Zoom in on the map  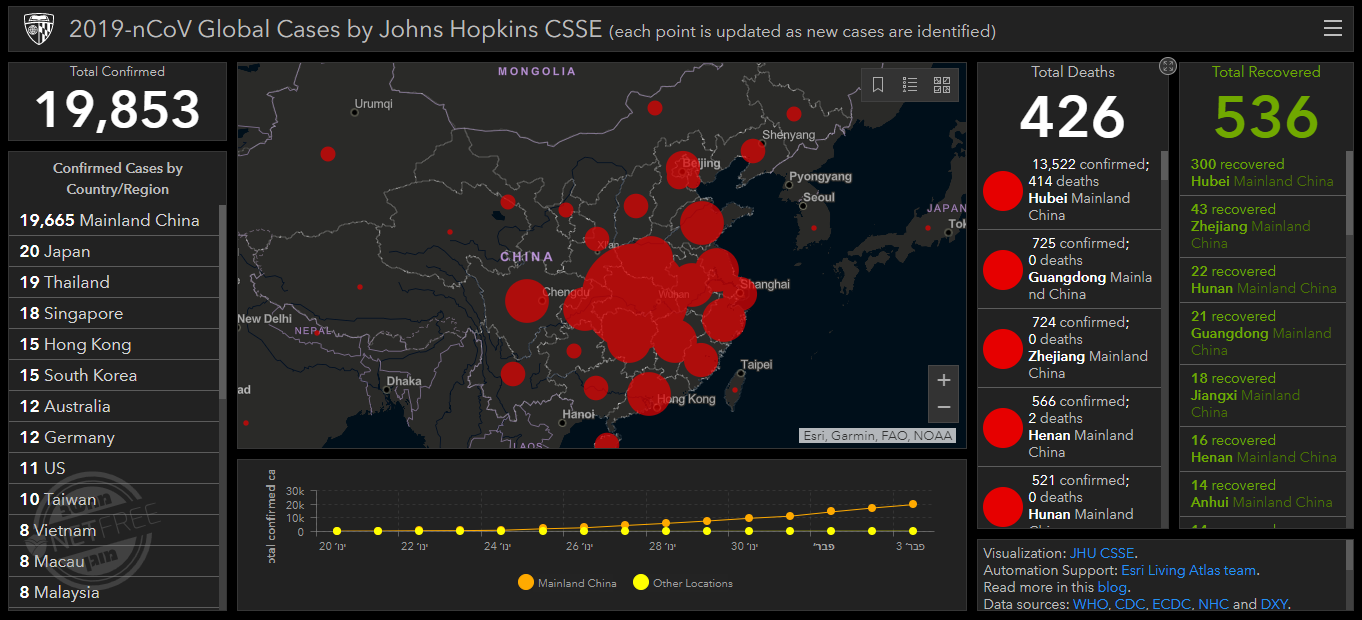click(943, 380)
